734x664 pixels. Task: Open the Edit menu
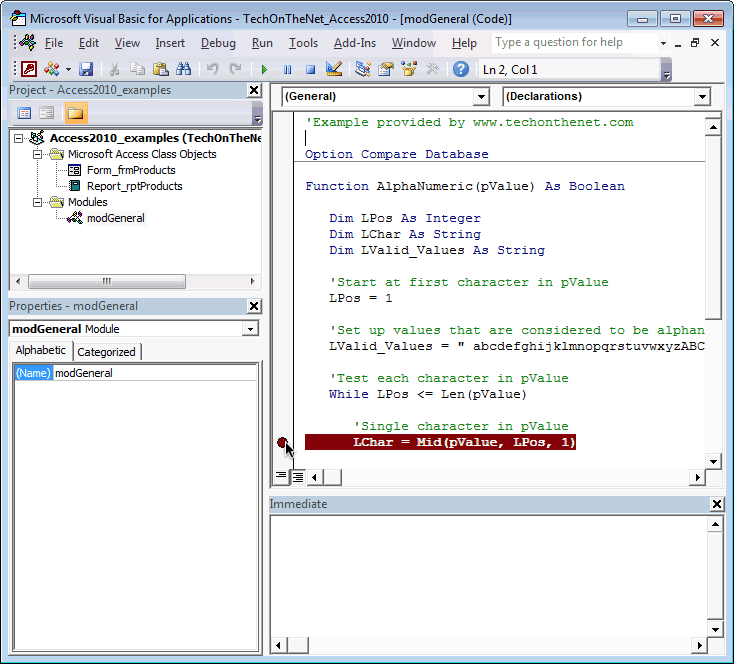coord(88,43)
